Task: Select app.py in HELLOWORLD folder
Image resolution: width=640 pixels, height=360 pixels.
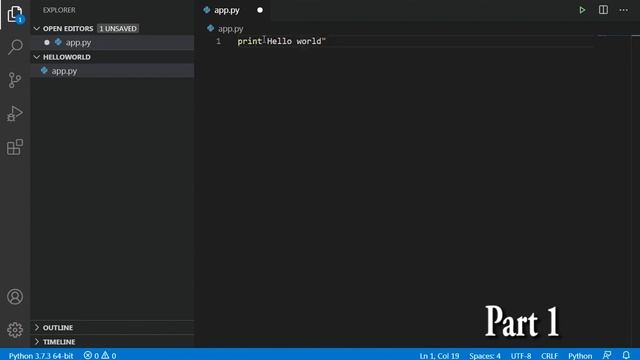Action: (112, 71)
